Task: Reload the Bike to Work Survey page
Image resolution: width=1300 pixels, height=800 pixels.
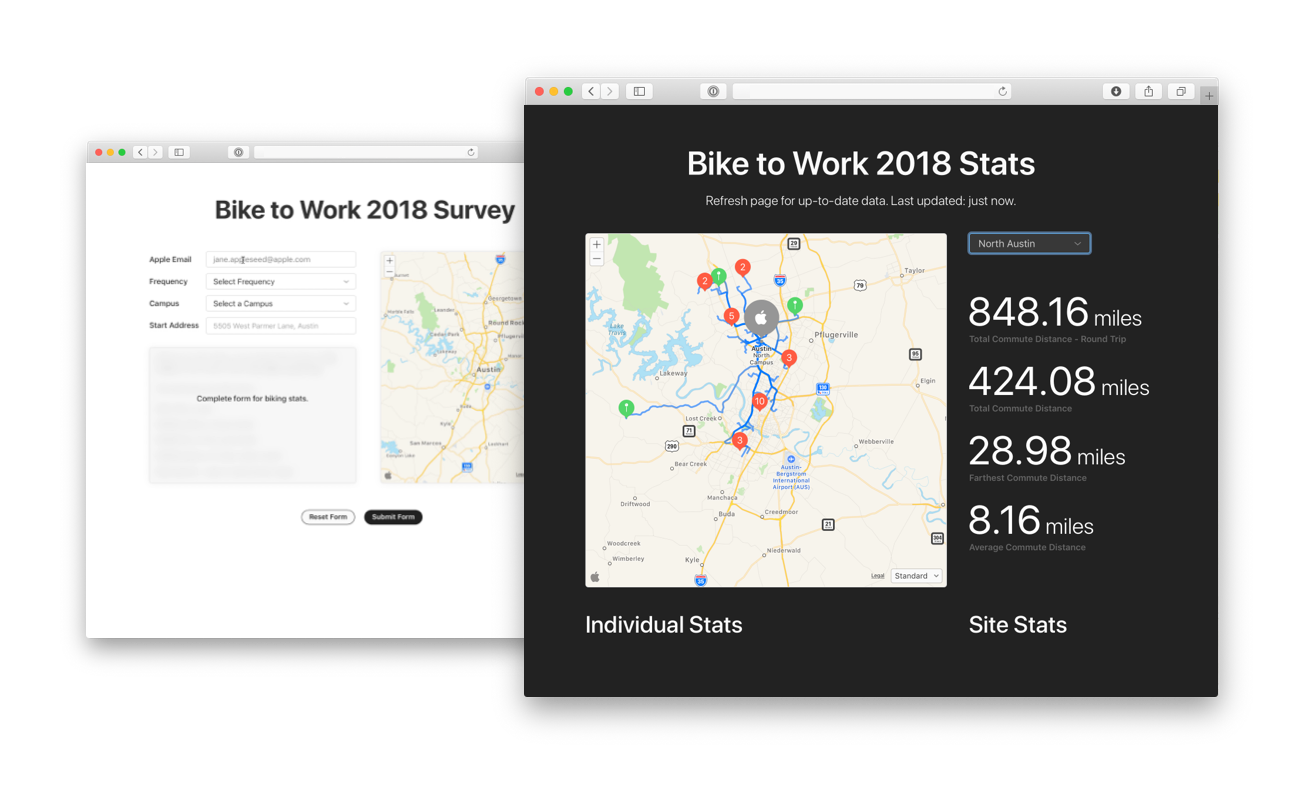Action: (x=471, y=152)
